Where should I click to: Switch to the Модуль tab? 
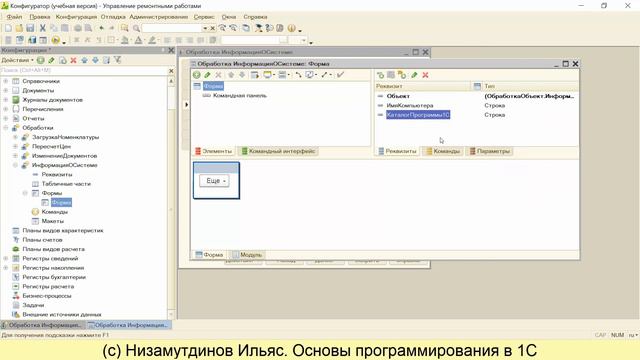tap(247, 255)
